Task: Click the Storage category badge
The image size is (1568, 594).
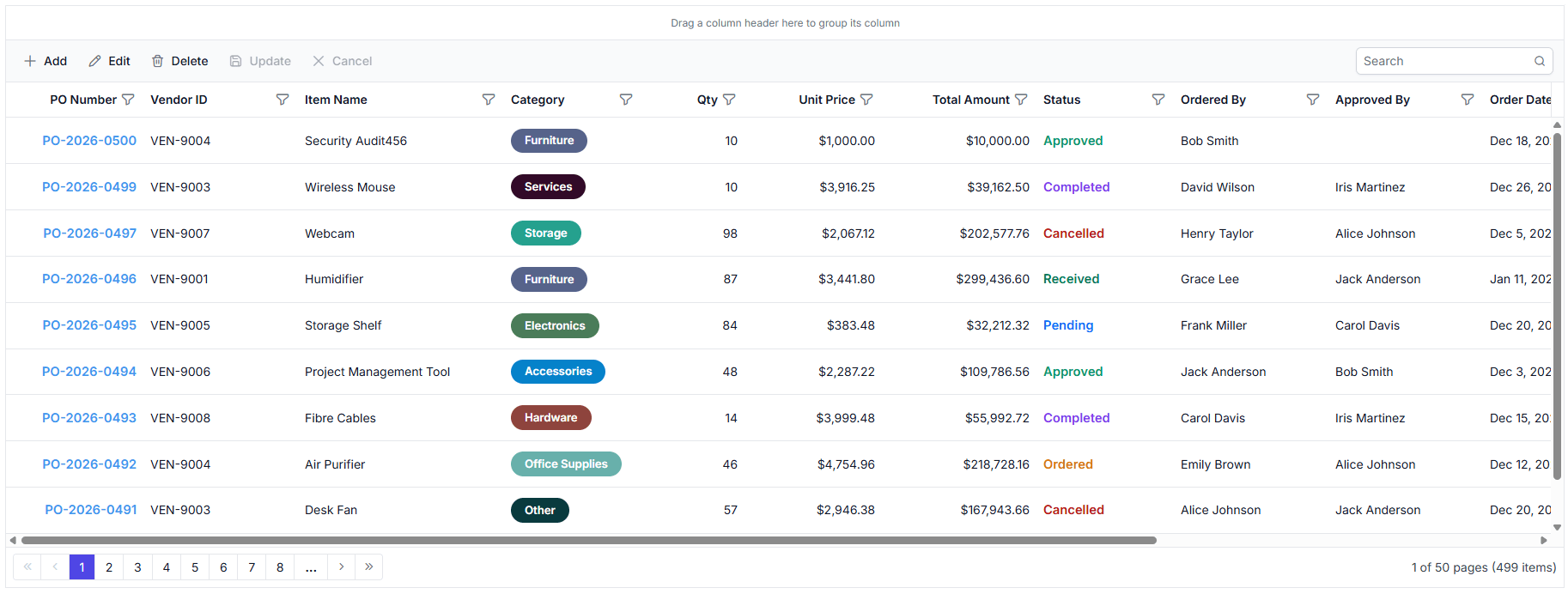Action: (546, 233)
